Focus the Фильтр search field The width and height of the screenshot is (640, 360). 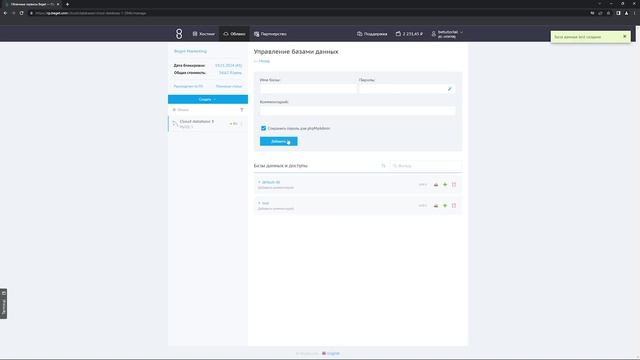[x=426, y=166]
